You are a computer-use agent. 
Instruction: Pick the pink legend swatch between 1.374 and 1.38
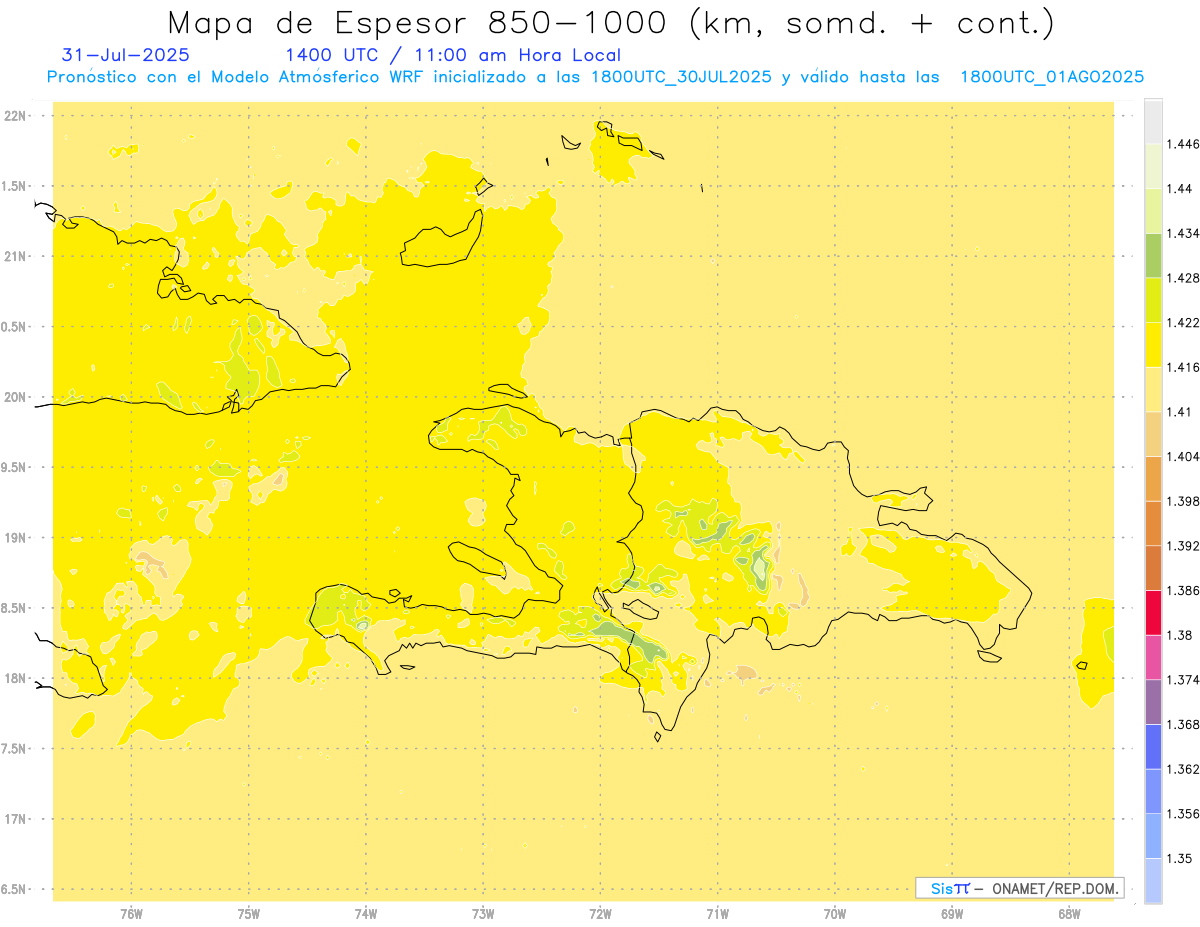1153,657
